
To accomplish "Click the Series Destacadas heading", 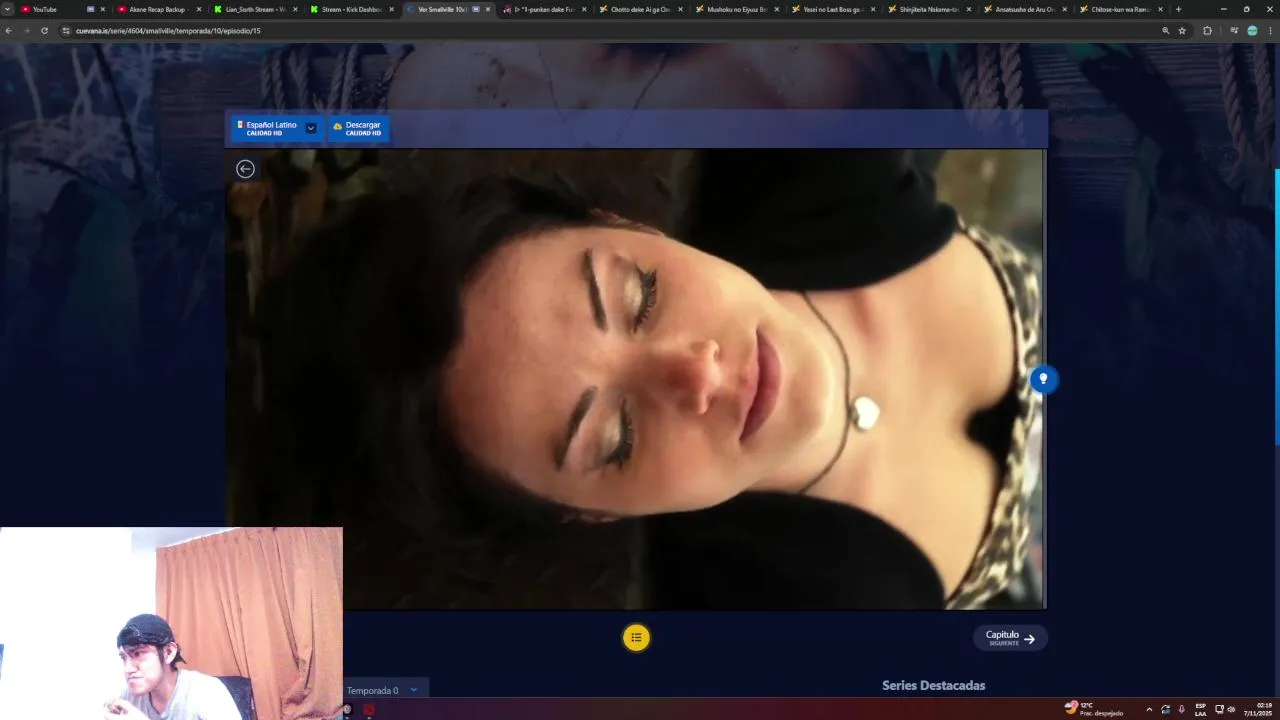I will point(933,685).
